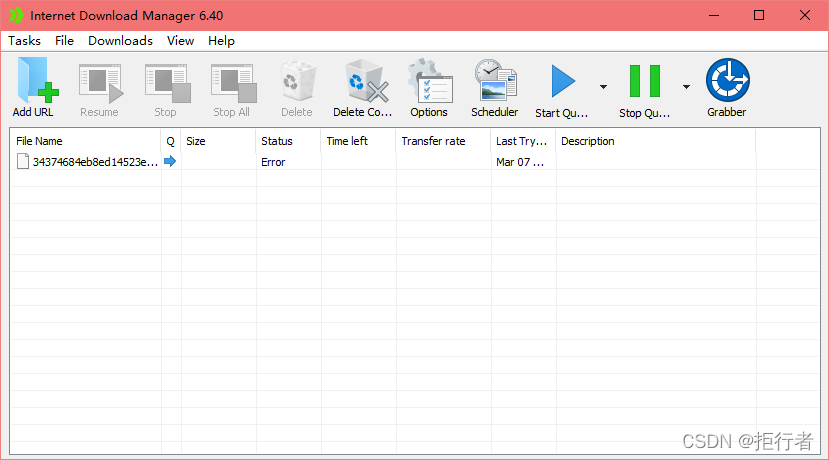Sort by Description column header
Image resolution: width=829 pixels, height=460 pixels.
(x=656, y=141)
